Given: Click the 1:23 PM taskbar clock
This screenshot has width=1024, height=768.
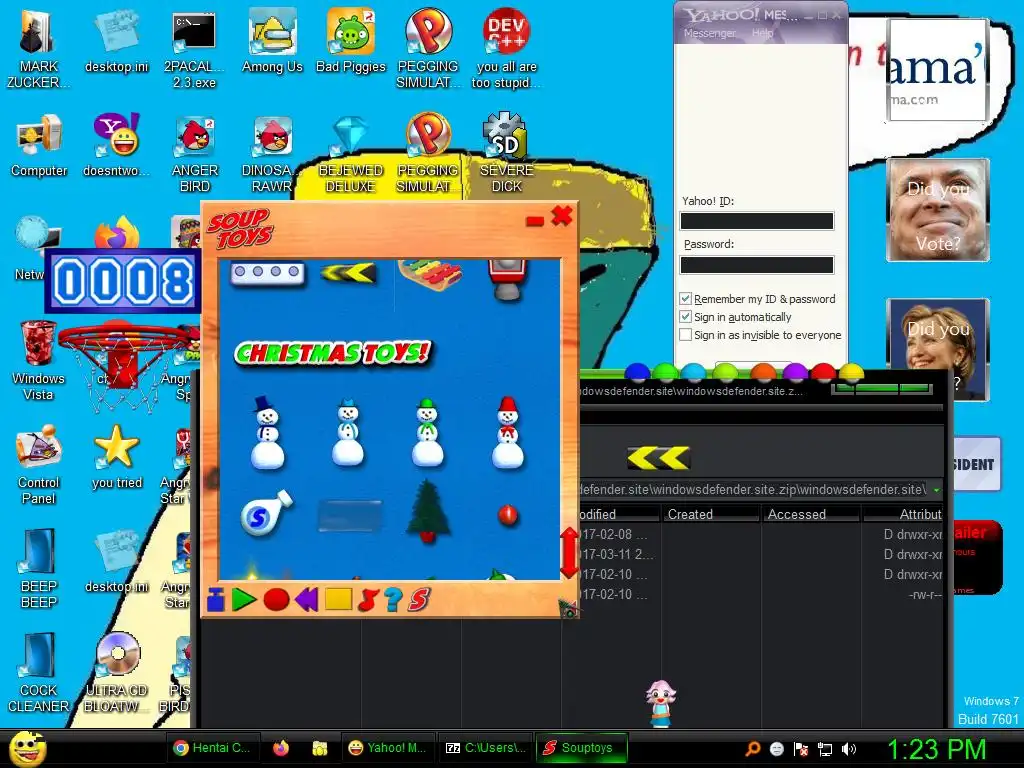Looking at the screenshot, I should coord(936,749).
